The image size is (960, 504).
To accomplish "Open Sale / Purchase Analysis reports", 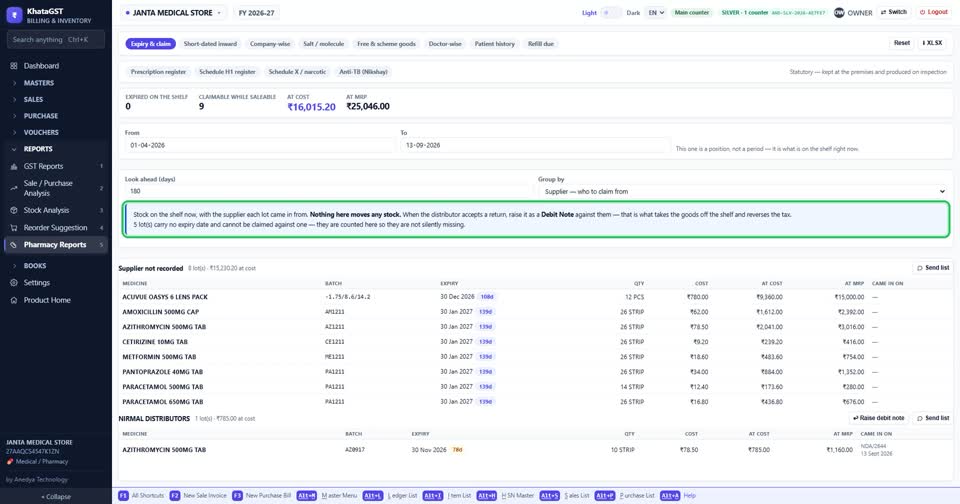I will 55,188.
